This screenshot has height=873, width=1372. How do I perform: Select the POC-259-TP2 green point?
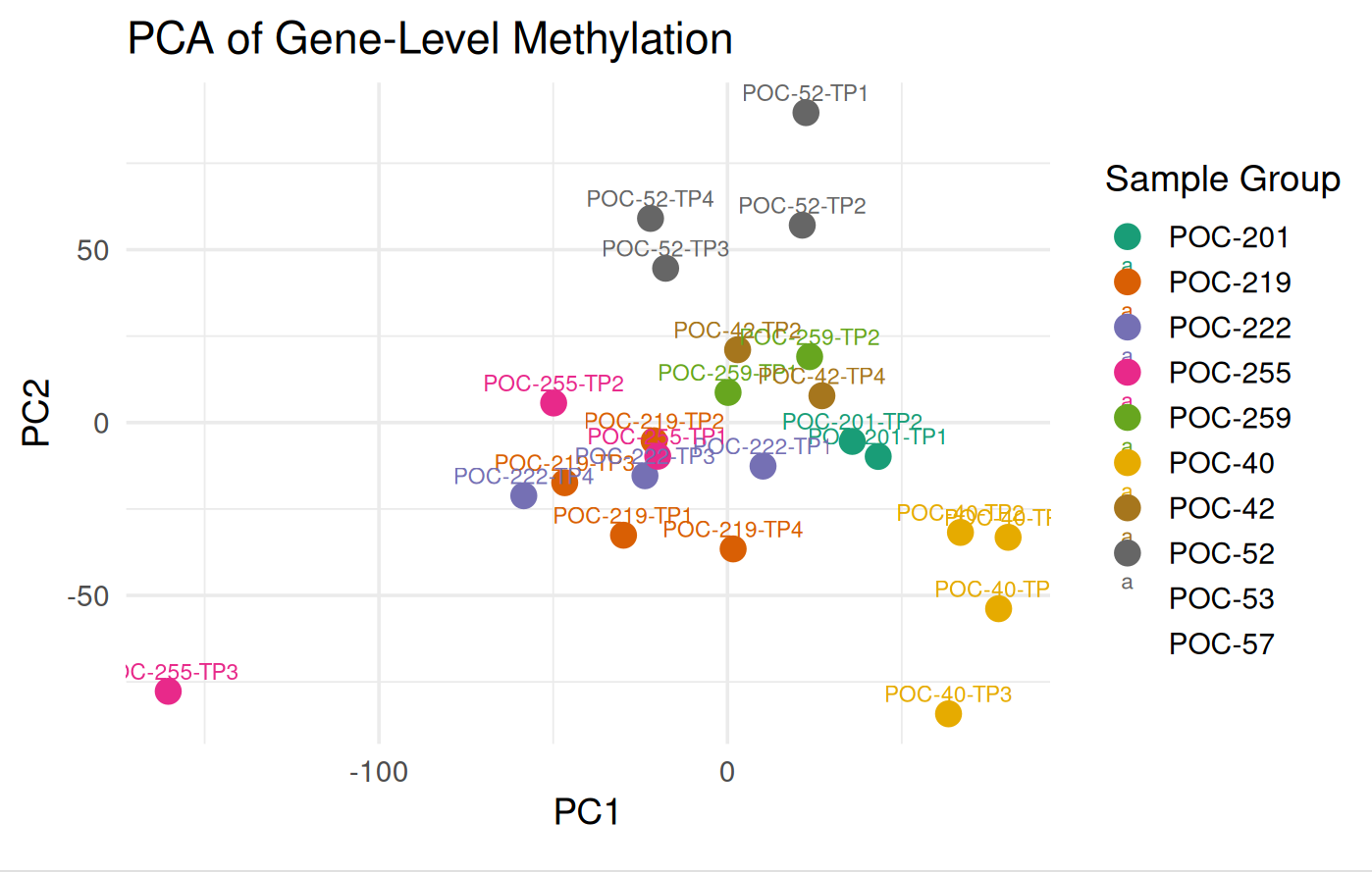click(809, 356)
